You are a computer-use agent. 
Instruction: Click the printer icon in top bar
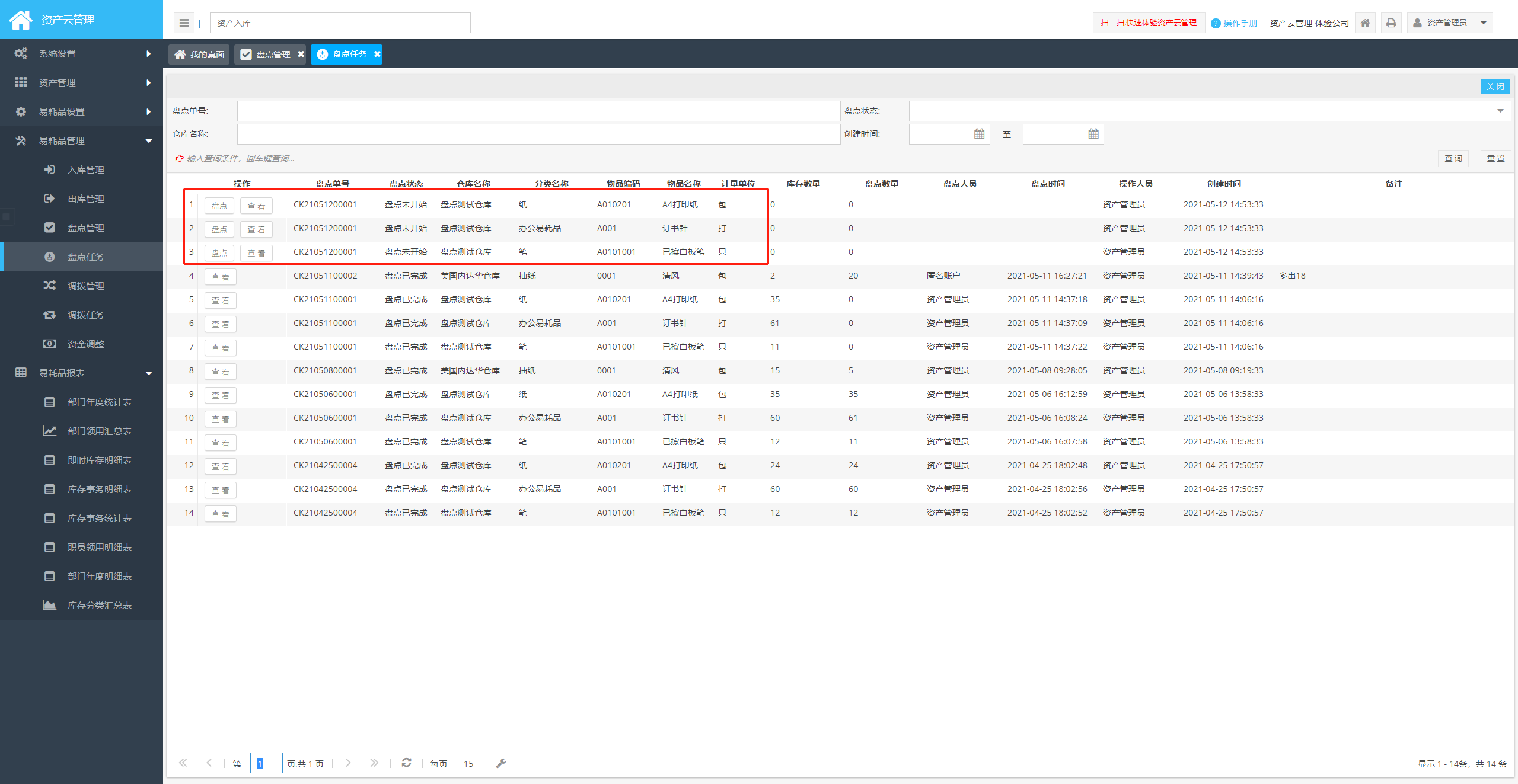(1391, 23)
